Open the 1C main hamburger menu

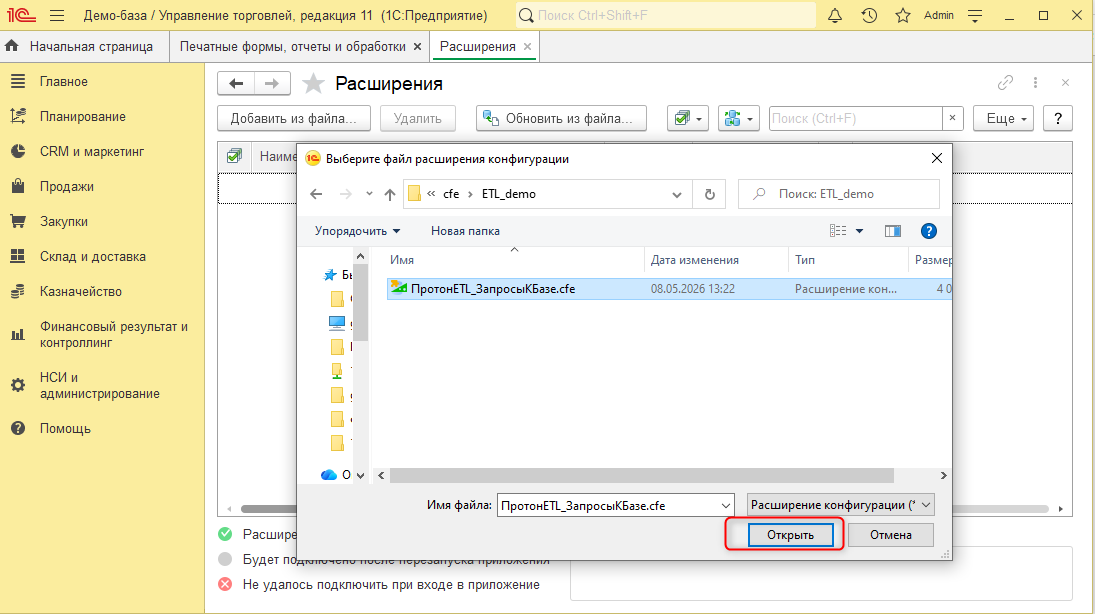click(x=57, y=15)
